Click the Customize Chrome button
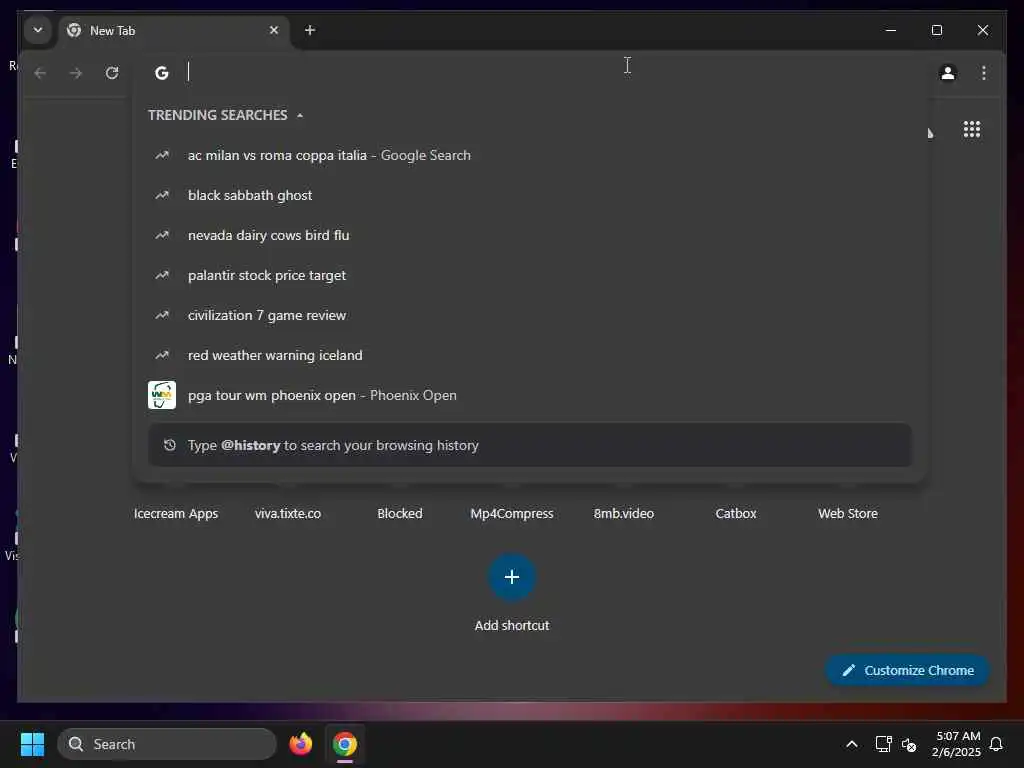Viewport: 1024px width, 768px height. (x=908, y=671)
